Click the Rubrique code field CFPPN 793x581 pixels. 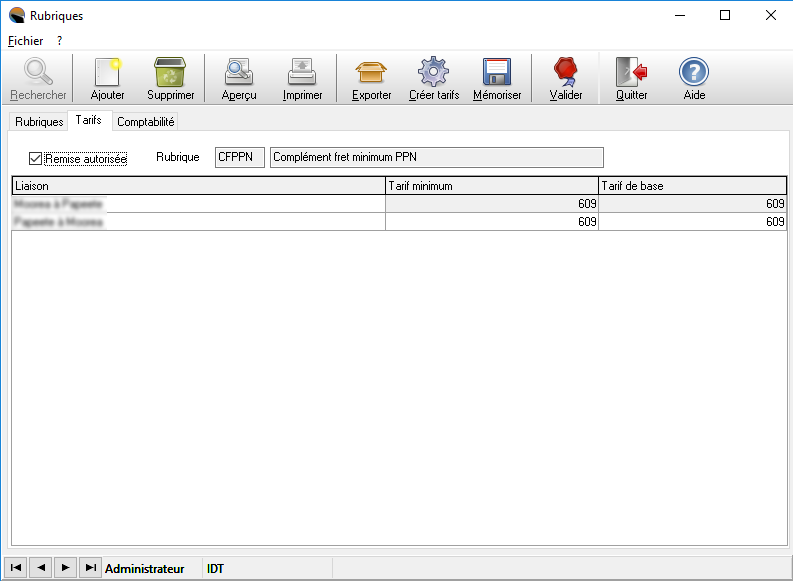[x=240, y=157]
